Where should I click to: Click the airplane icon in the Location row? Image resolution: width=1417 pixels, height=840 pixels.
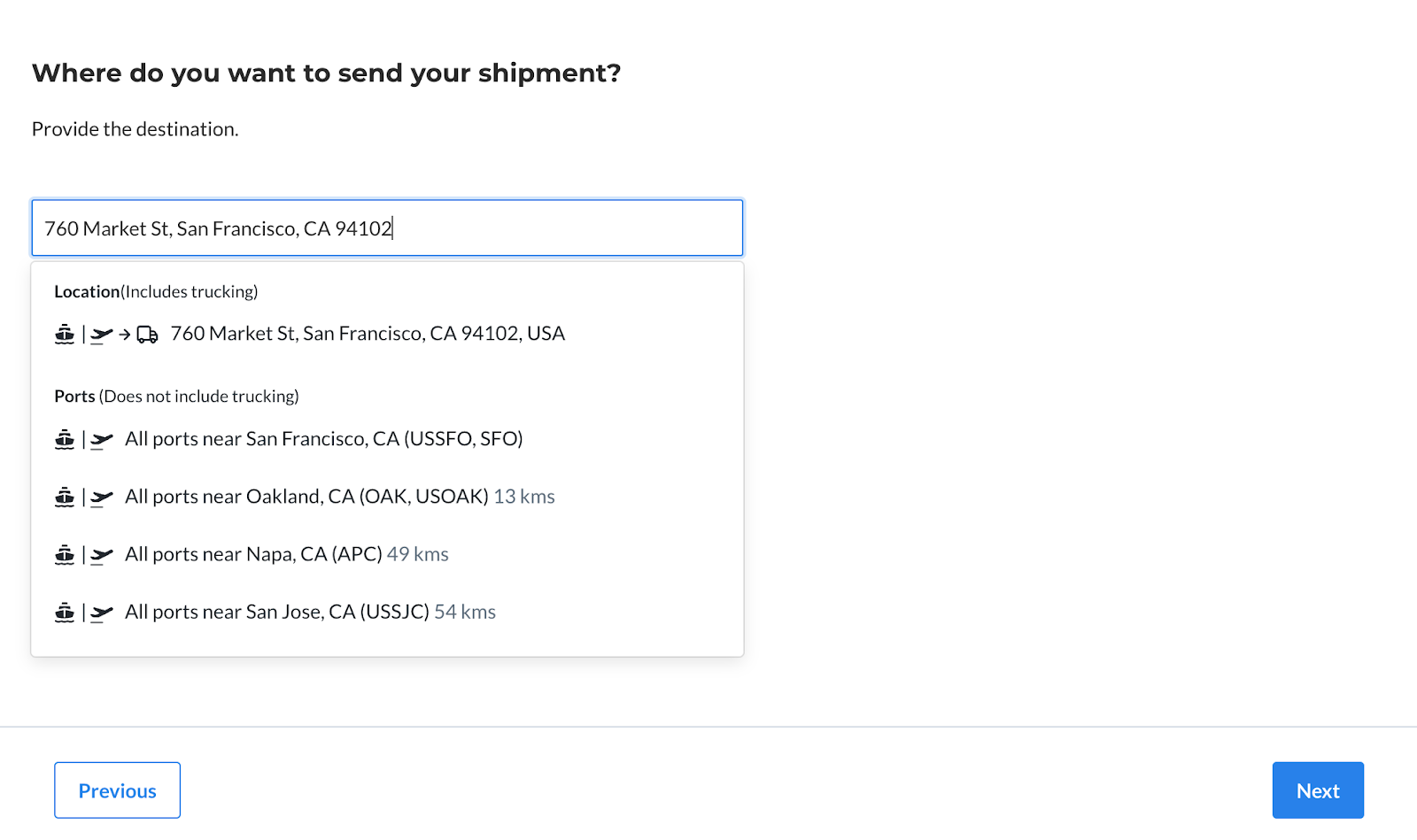coord(102,335)
